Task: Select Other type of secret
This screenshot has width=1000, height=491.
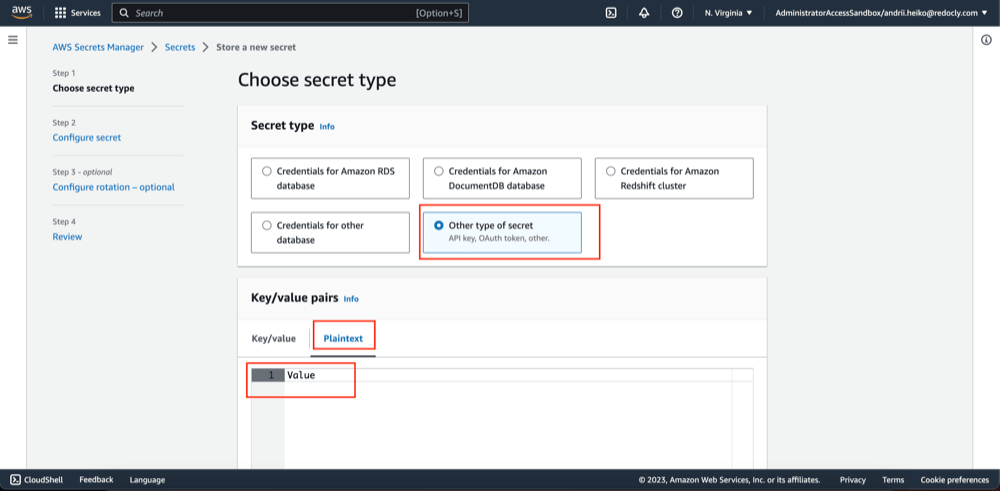Action: pos(502,233)
